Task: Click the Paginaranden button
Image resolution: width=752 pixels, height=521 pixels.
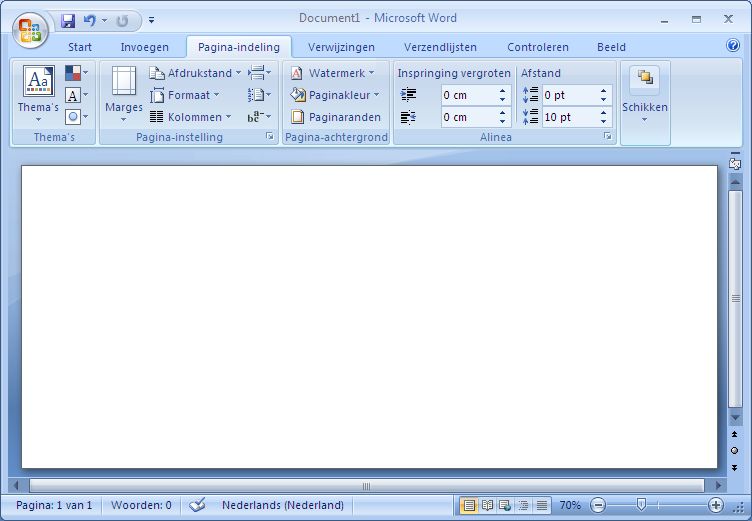Action: 336,117
